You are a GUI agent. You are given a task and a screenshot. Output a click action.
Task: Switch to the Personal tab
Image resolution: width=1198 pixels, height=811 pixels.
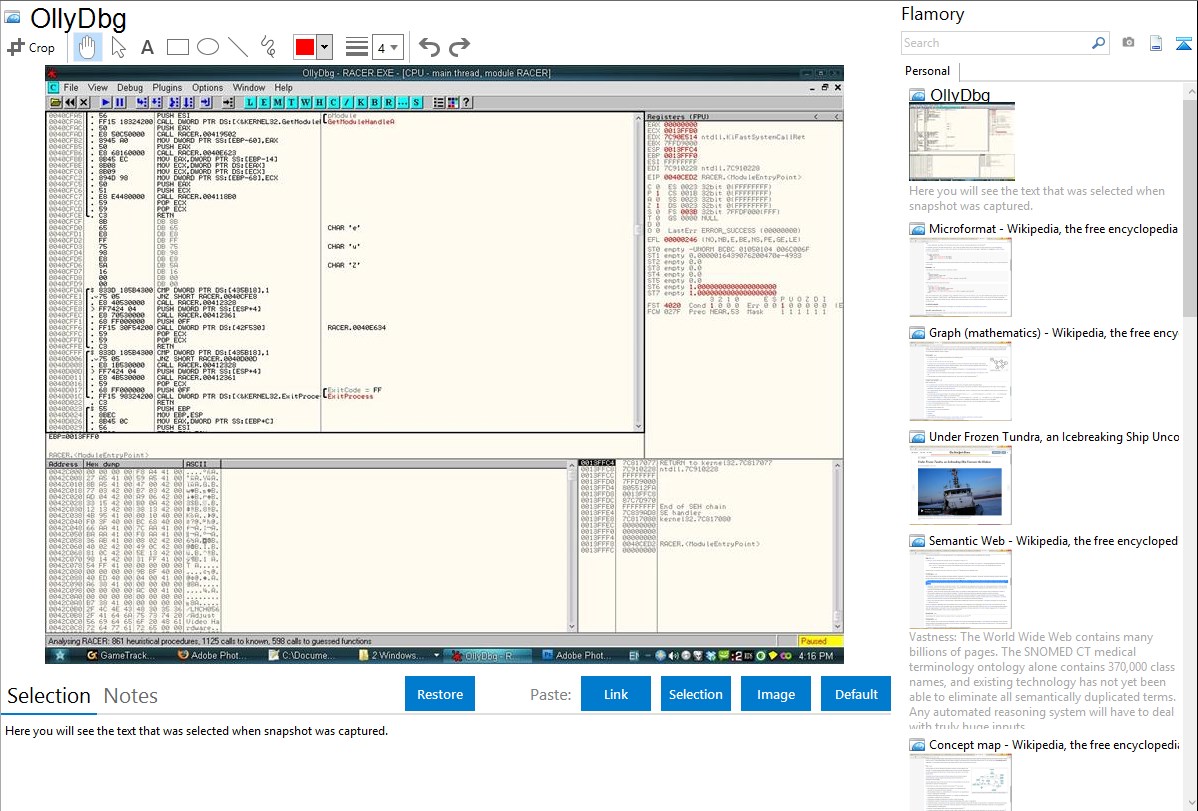click(x=927, y=71)
